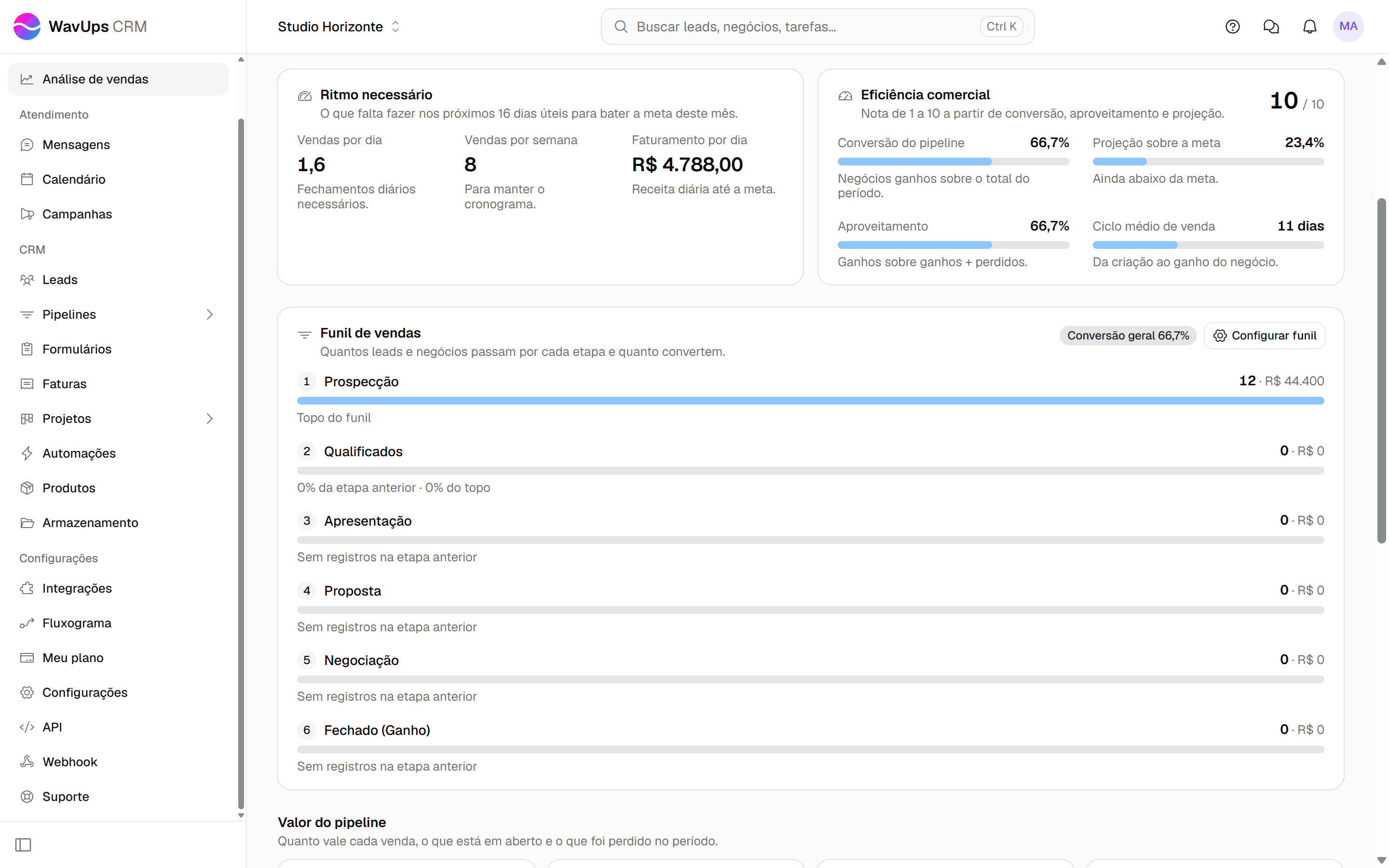Click the Ctrl K shortcut badge

pyautogui.click(x=1001, y=27)
